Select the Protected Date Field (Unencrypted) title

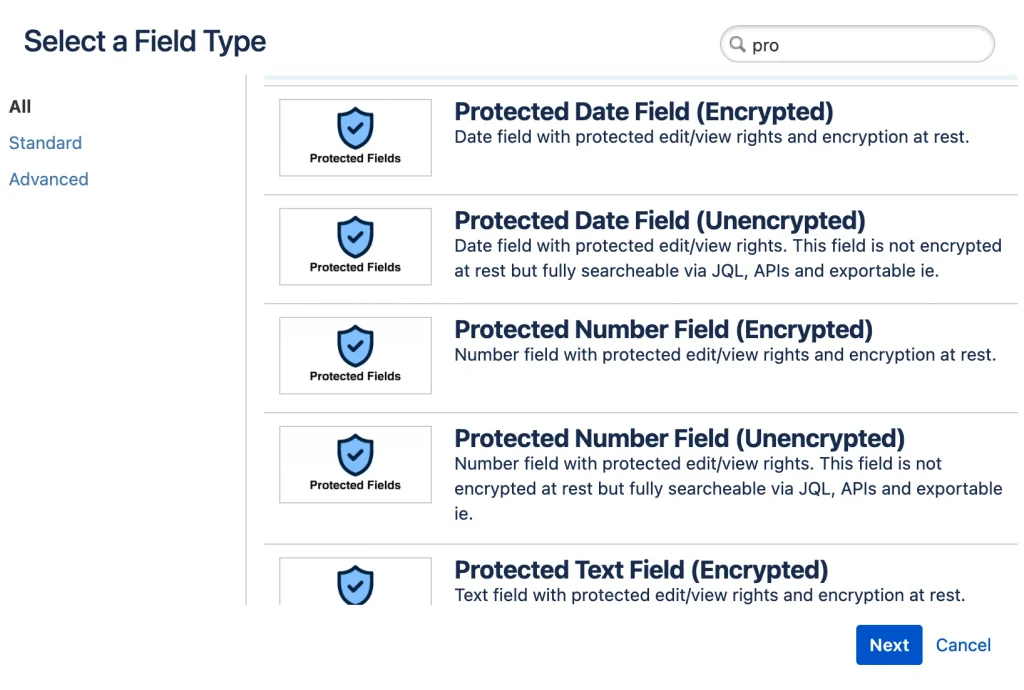[660, 221]
